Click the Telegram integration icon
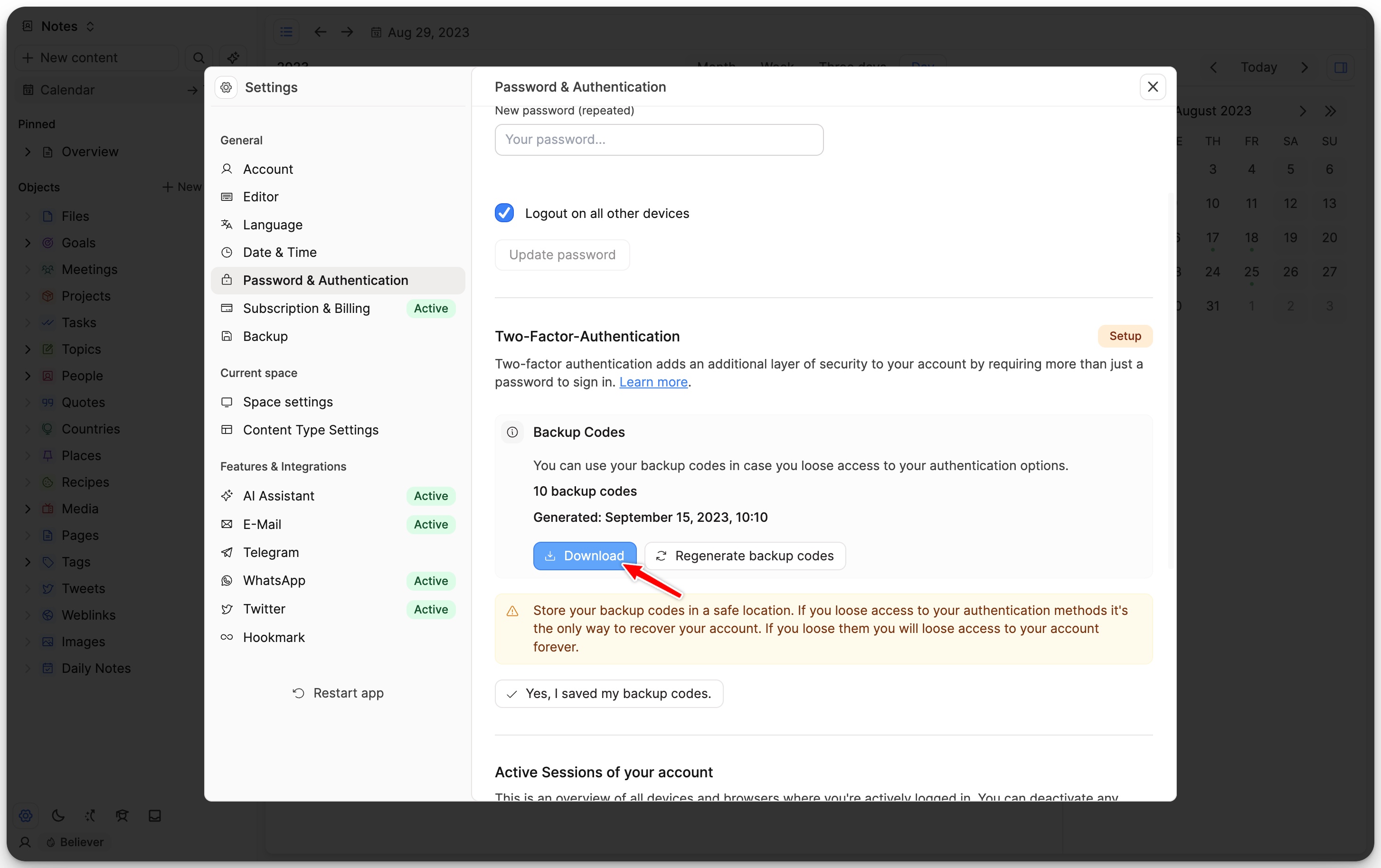This screenshot has height=868, width=1381. click(x=226, y=552)
